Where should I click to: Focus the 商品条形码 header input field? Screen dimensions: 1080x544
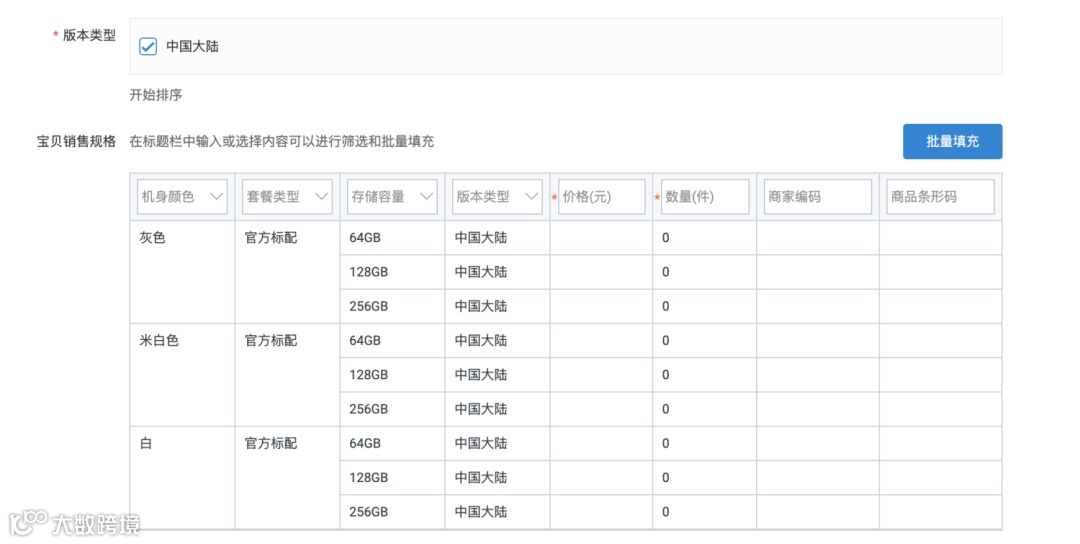(x=940, y=197)
